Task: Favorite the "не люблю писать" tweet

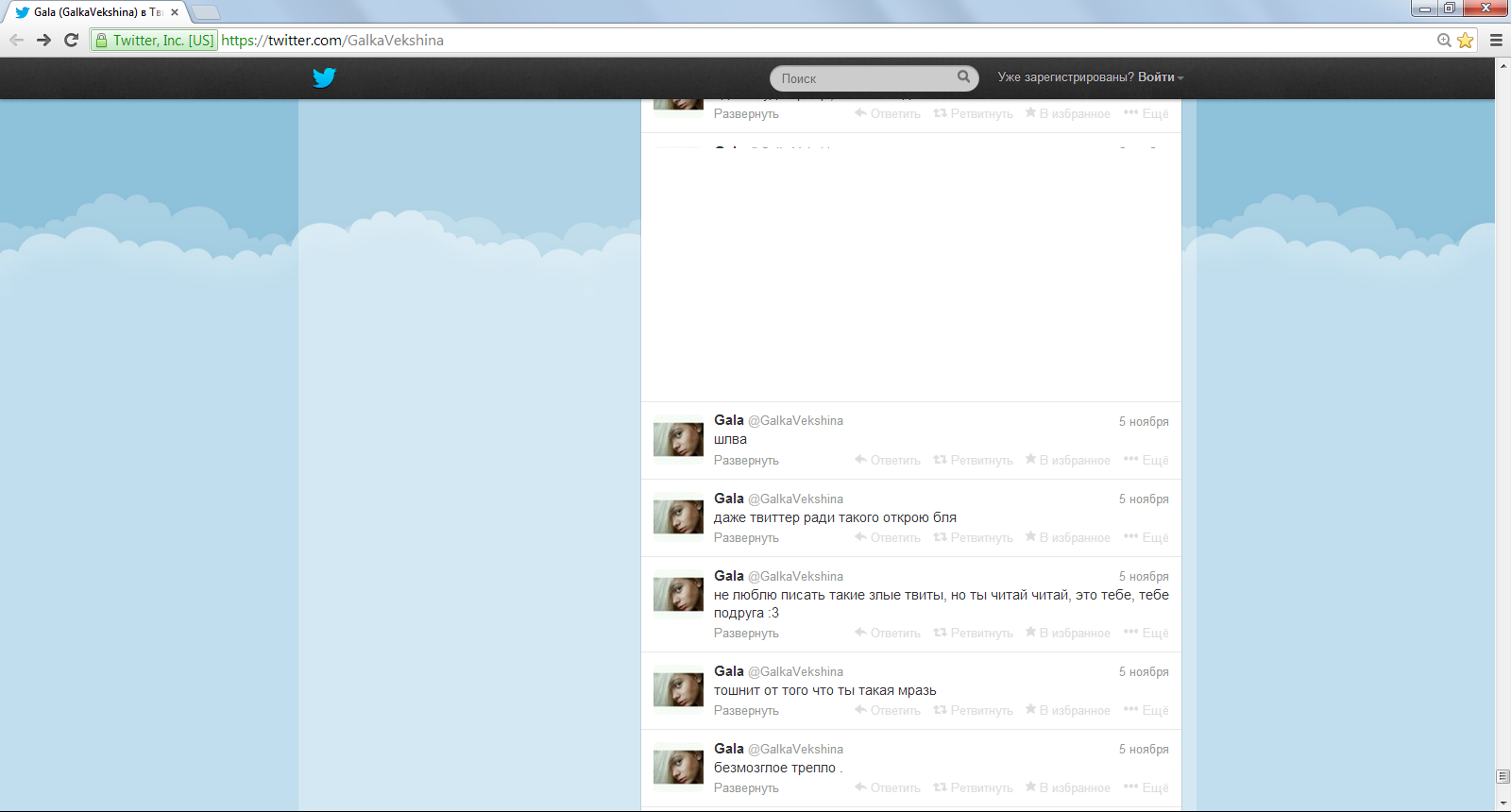Action: [1068, 633]
